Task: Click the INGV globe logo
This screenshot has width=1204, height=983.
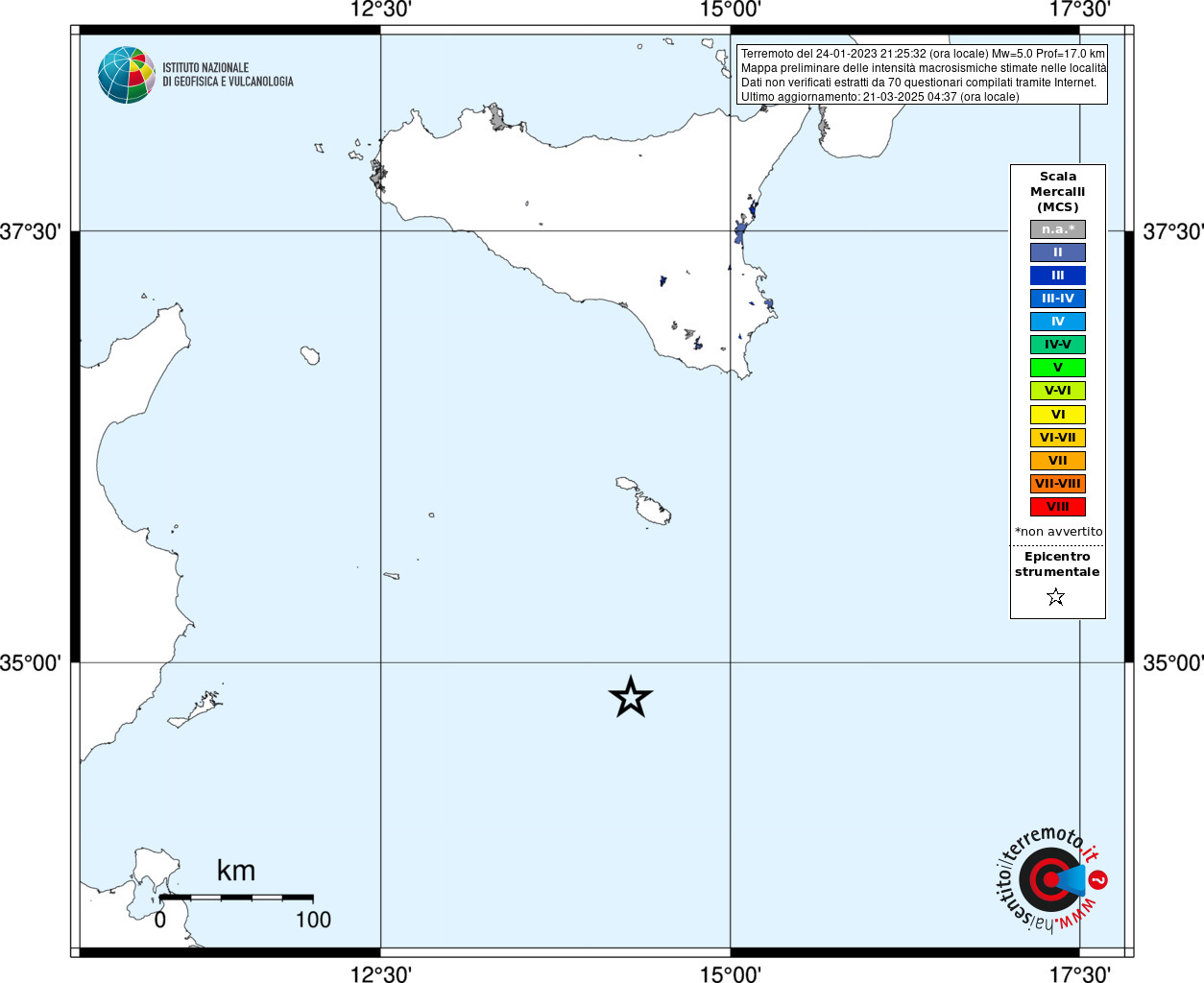Action: point(127,75)
